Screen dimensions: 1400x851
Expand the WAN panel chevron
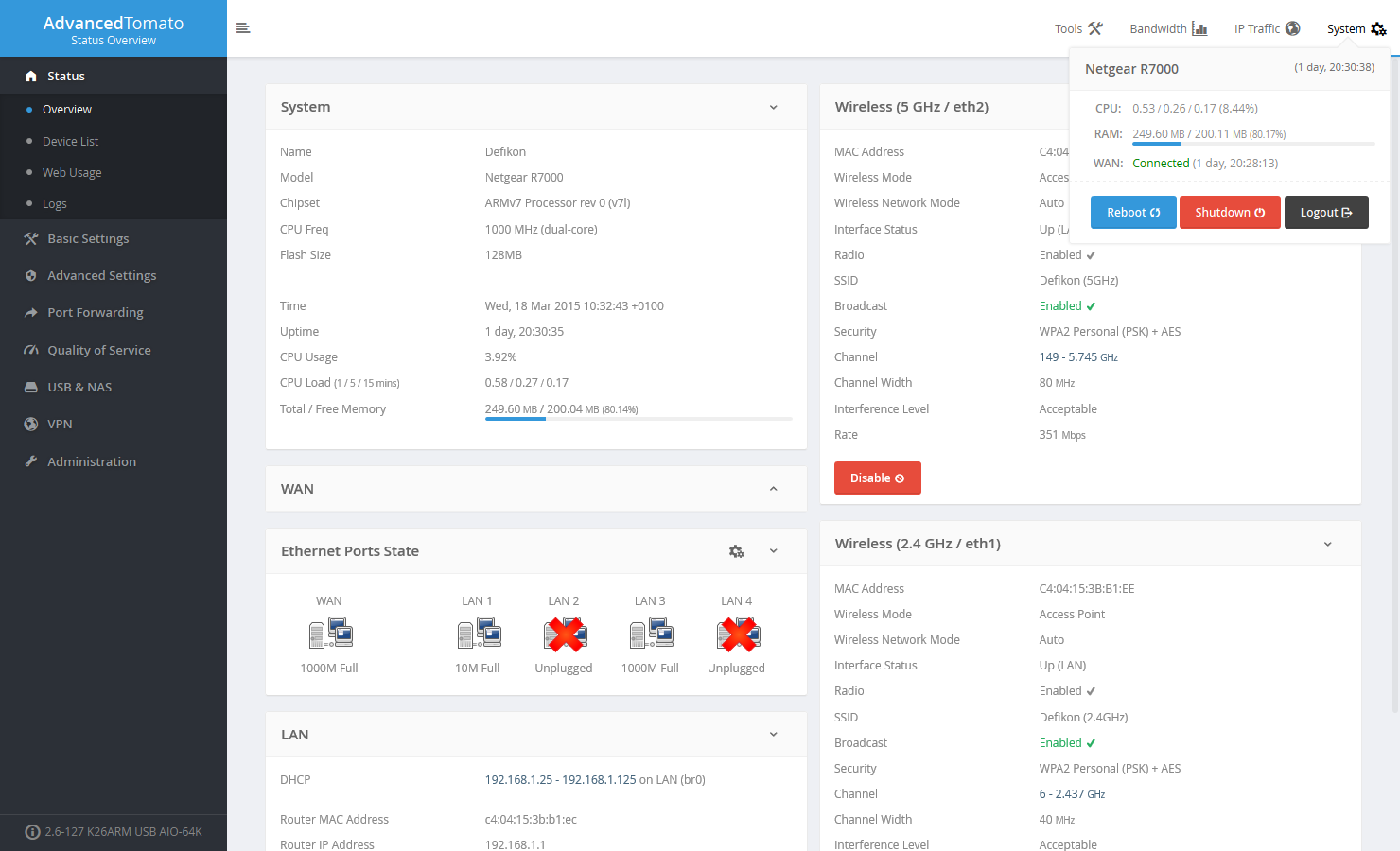(x=773, y=489)
